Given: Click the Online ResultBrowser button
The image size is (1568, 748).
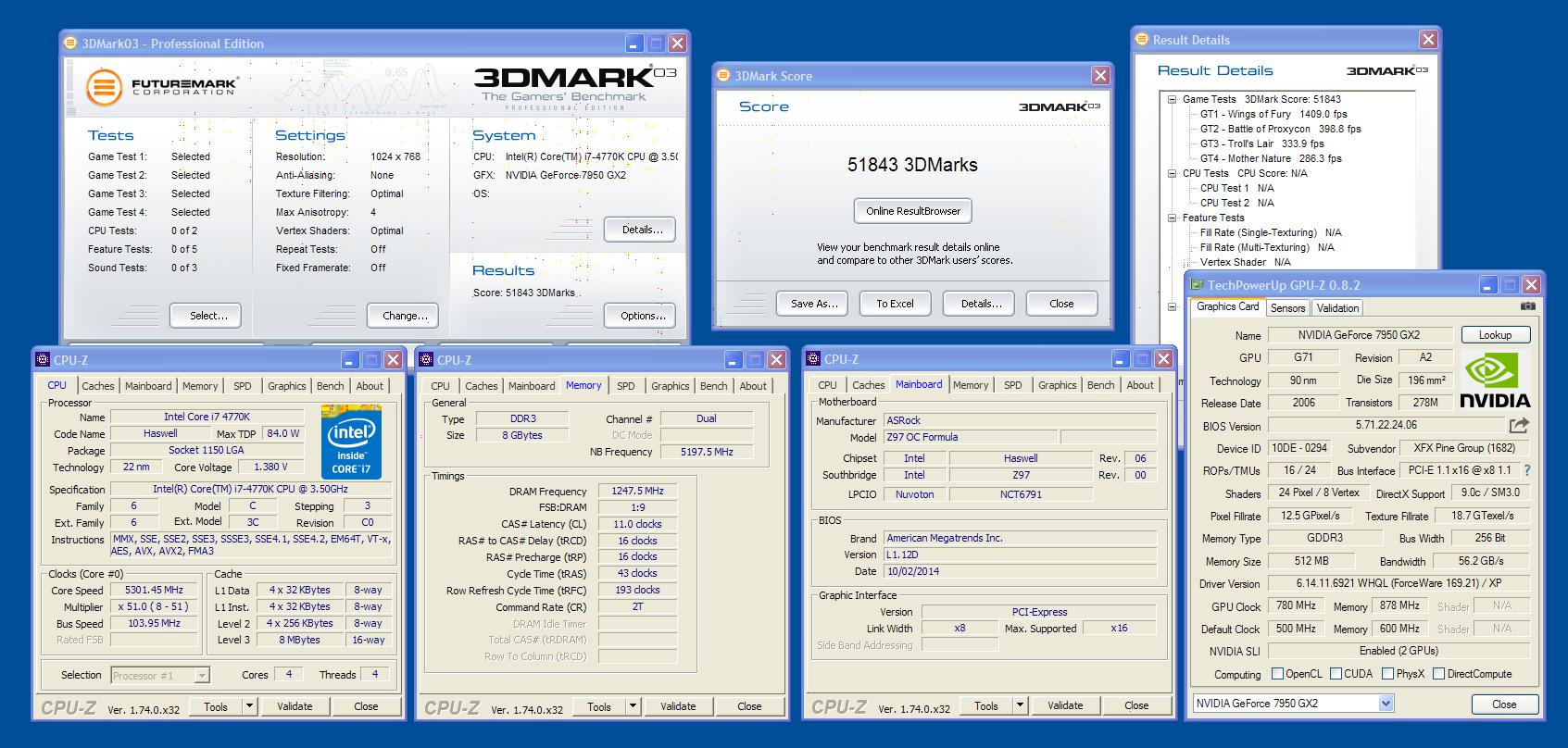Looking at the screenshot, I should pyautogui.click(x=913, y=211).
